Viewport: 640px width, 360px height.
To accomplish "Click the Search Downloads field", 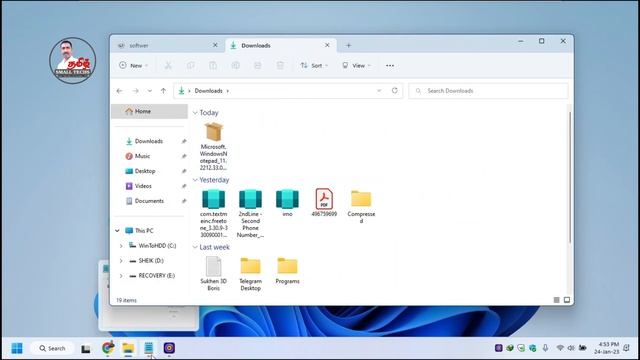I will coord(488,91).
